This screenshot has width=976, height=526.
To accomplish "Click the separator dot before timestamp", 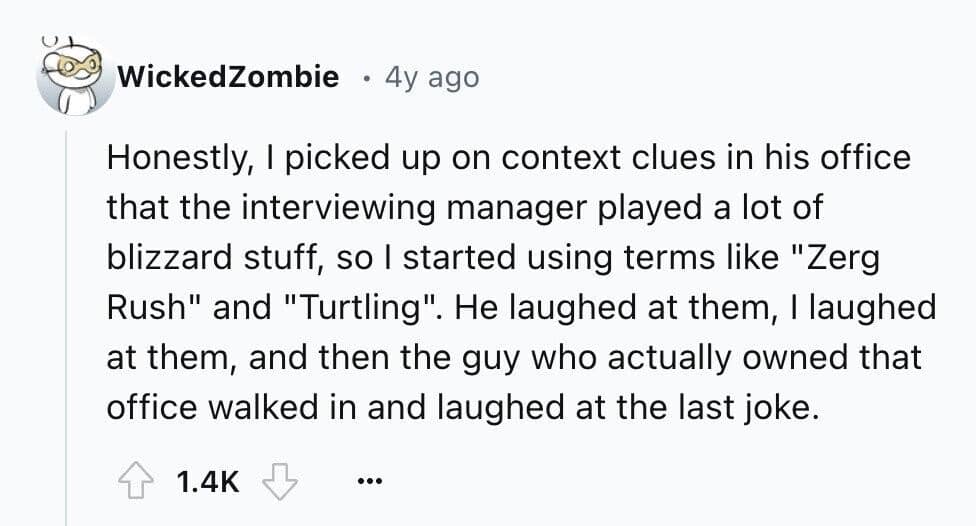I will 369,77.
